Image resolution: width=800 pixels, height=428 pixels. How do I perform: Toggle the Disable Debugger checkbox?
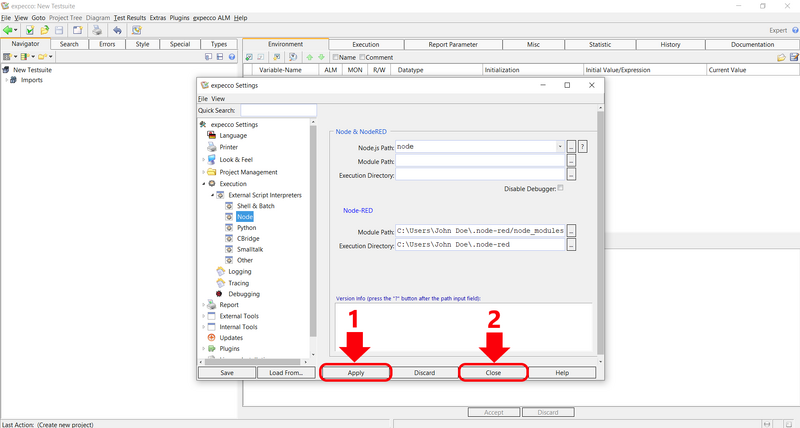tap(560, 188)
